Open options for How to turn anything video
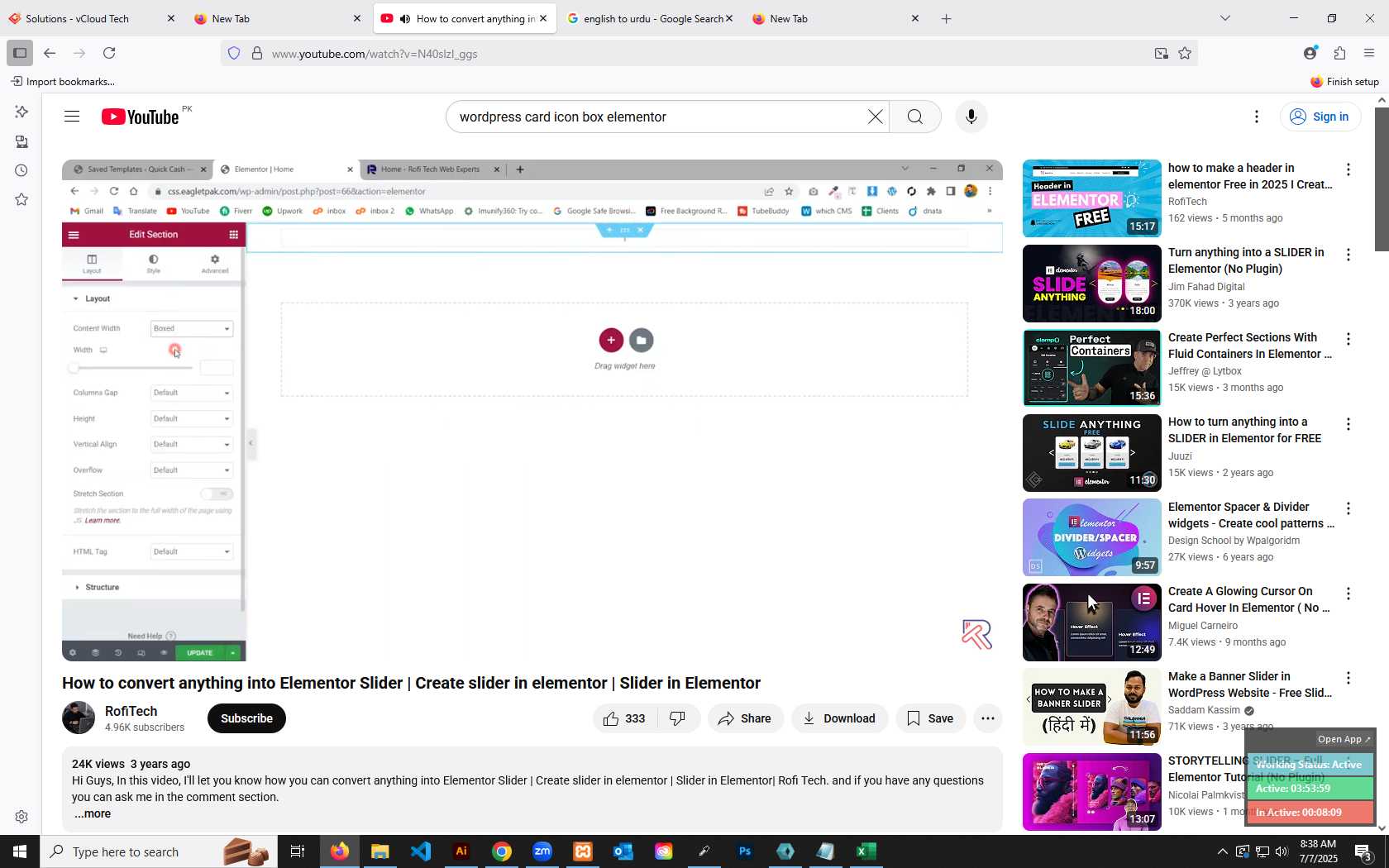The image size is (1389, 868). tap(1348, 424)
